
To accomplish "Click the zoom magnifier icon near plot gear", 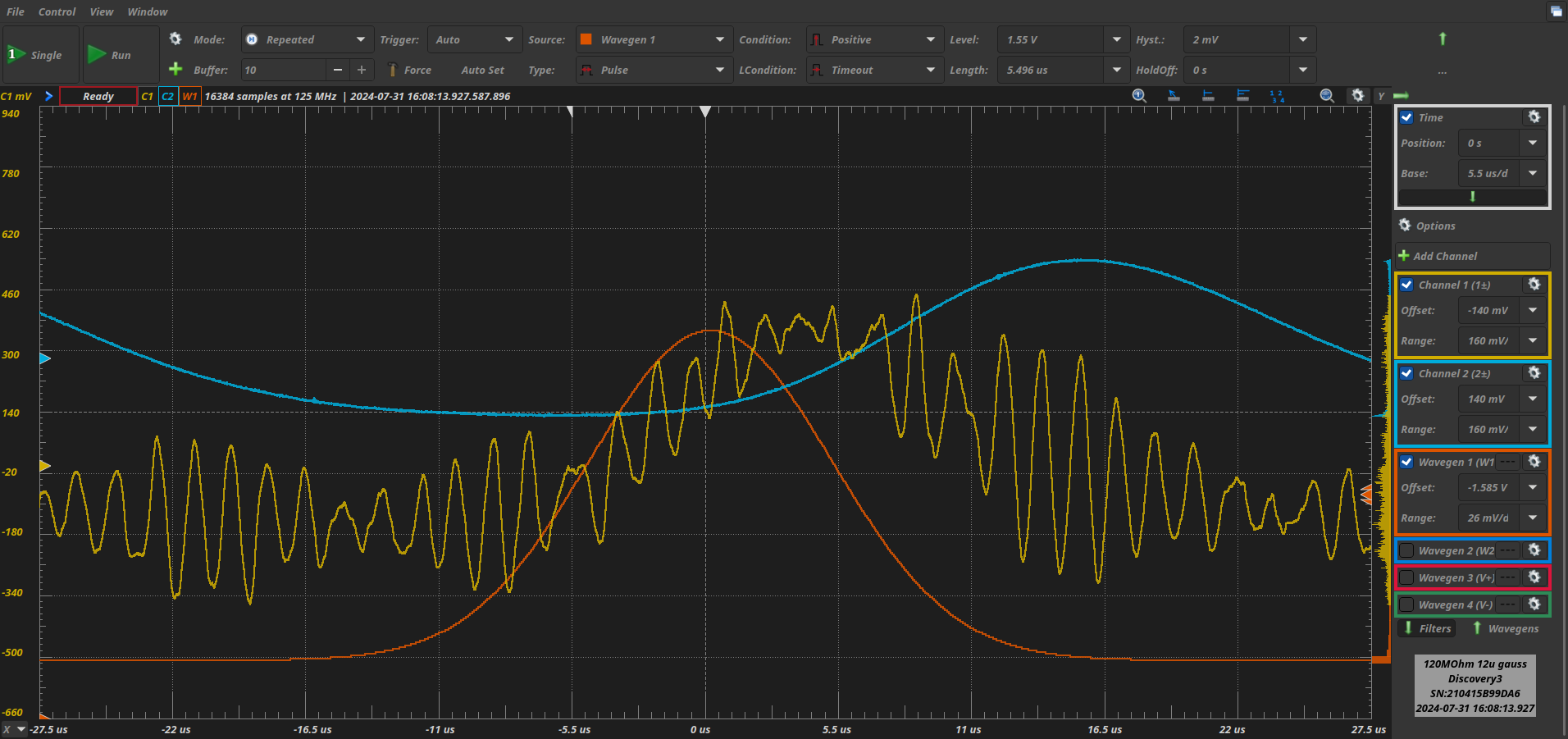I will coord(1327,95).
